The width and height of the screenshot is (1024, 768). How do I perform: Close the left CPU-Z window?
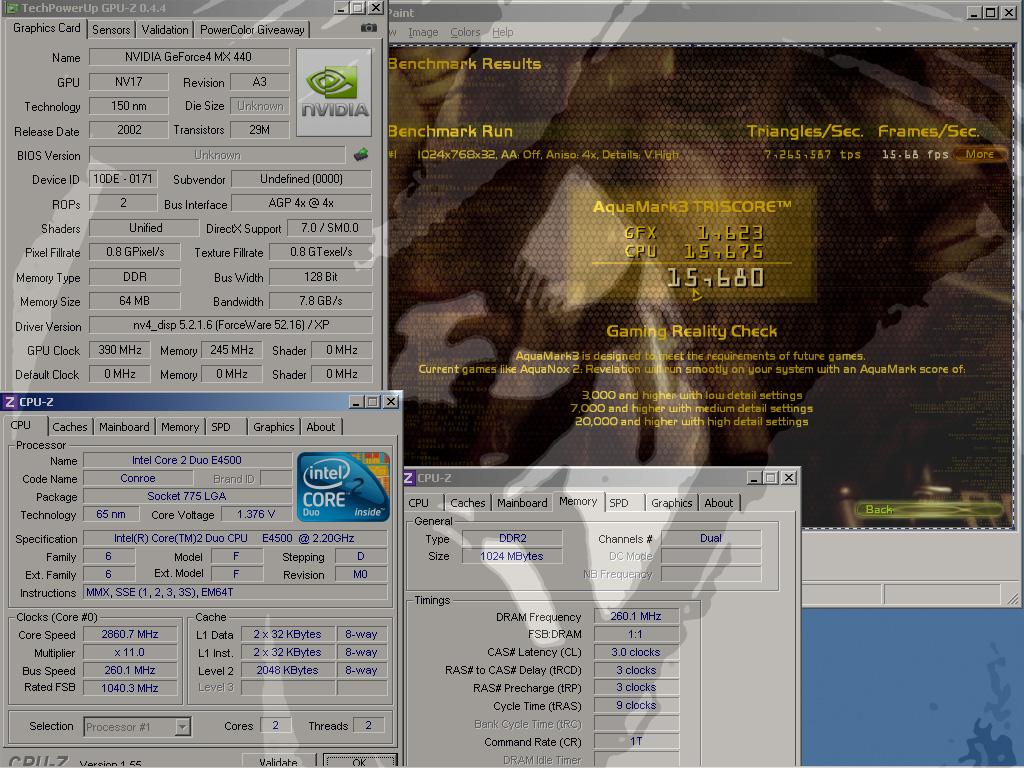click(x=391, y=402)
